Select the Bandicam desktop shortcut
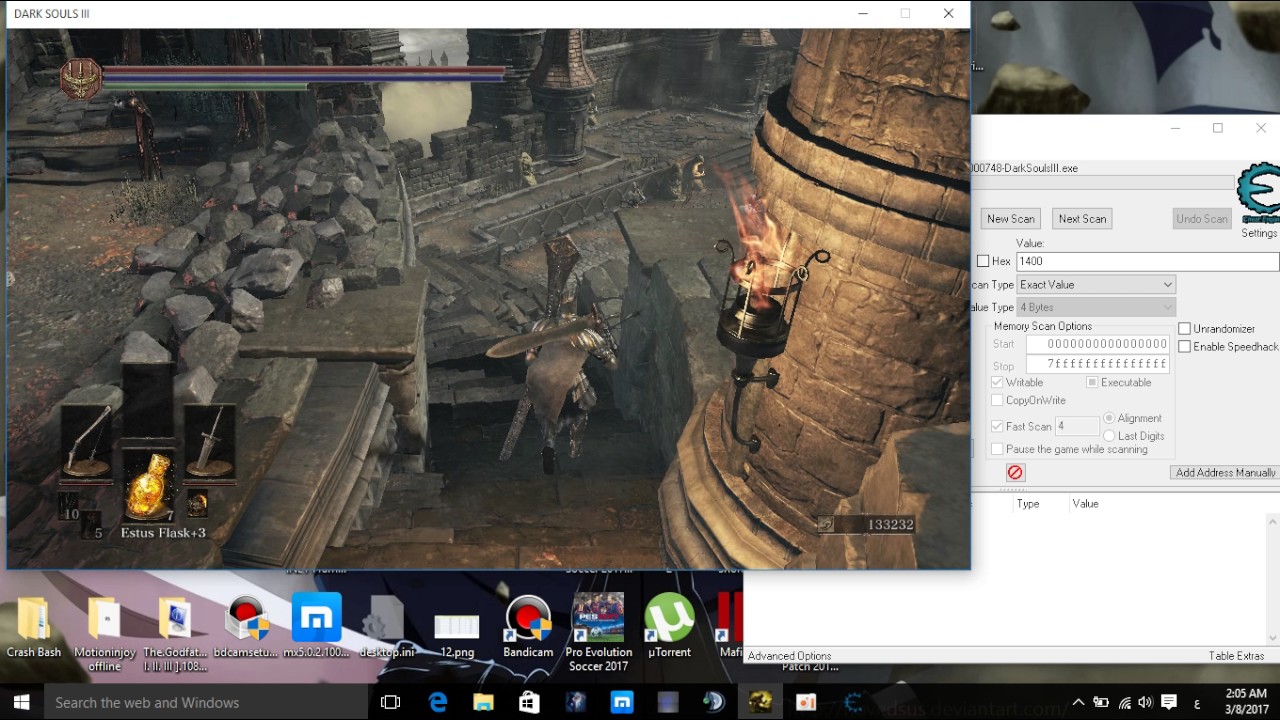Image resolution: width=1280 pixels, height=720 pixels. (x=528, y=627)
